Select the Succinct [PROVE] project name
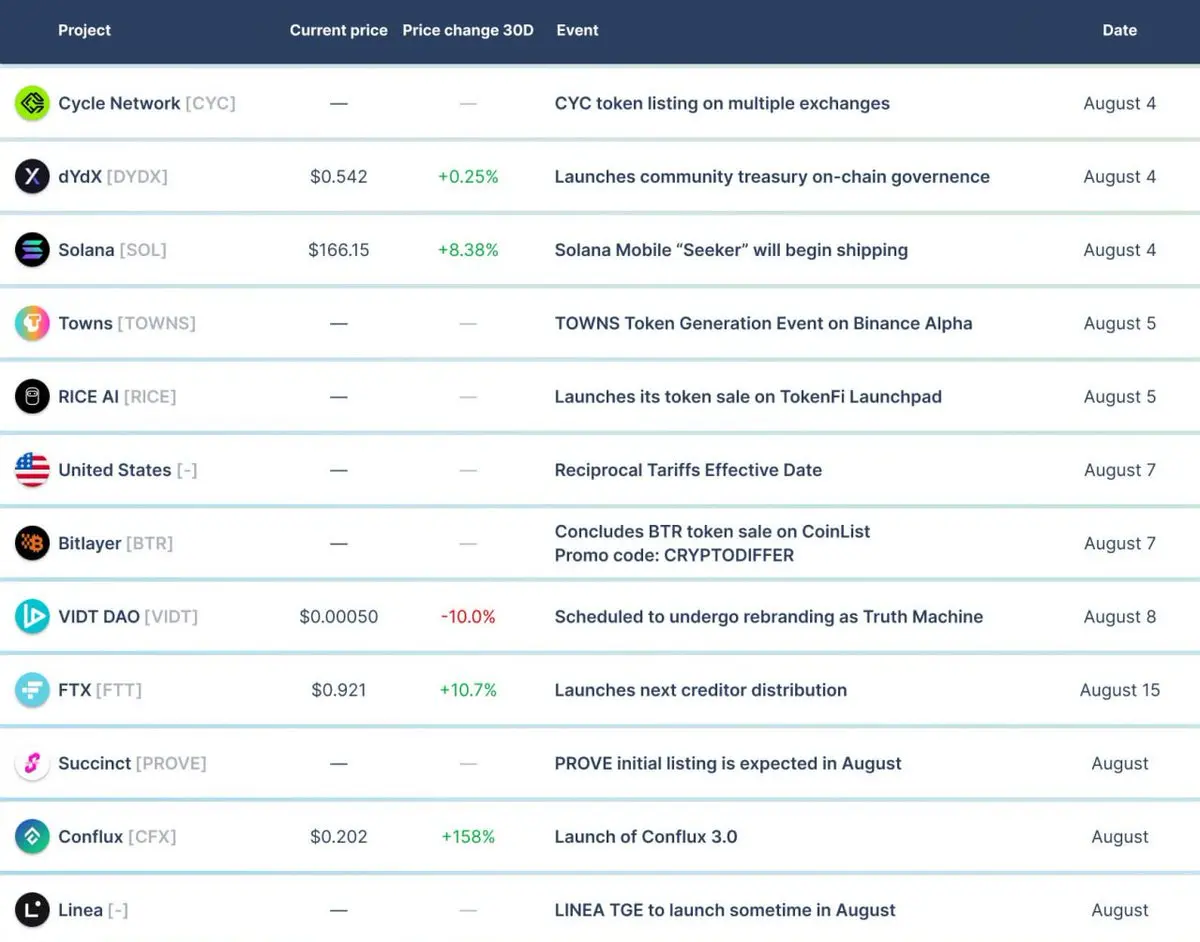Screen dimensions: 1200x942 coord(132,763)
